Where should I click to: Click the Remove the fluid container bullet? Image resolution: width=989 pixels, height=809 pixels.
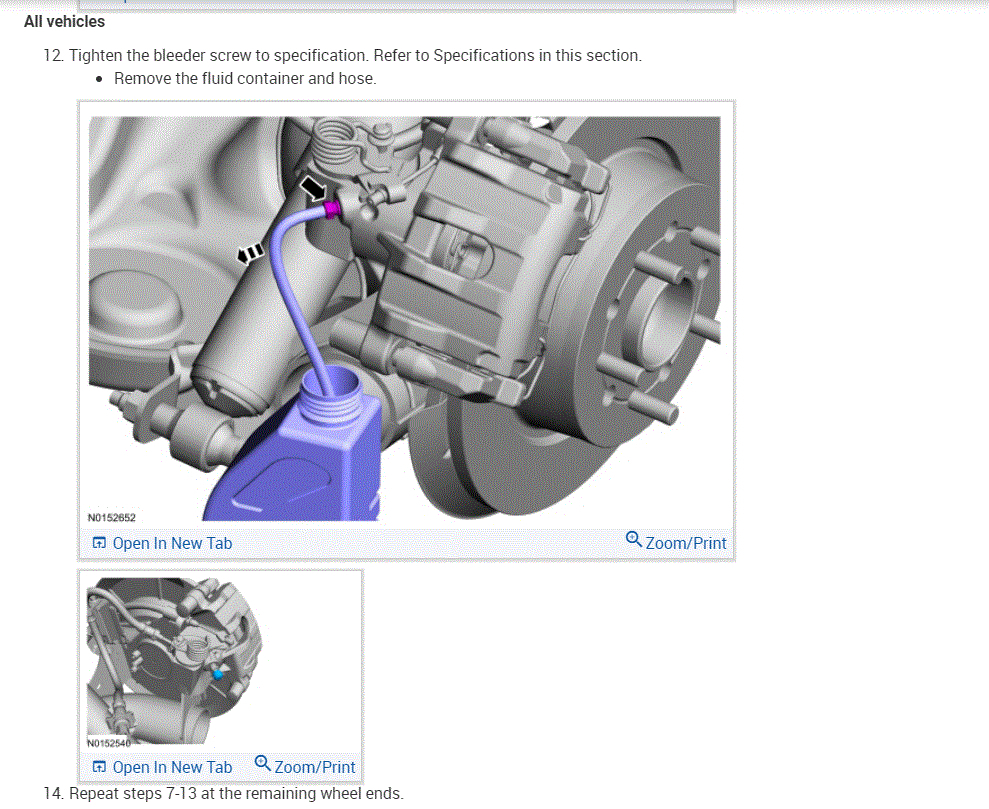[245, 79]
